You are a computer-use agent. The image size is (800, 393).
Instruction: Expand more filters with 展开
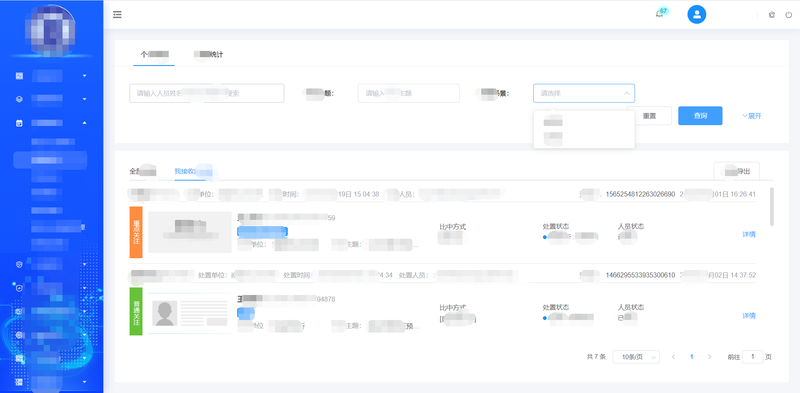click(x=752, y=116)
